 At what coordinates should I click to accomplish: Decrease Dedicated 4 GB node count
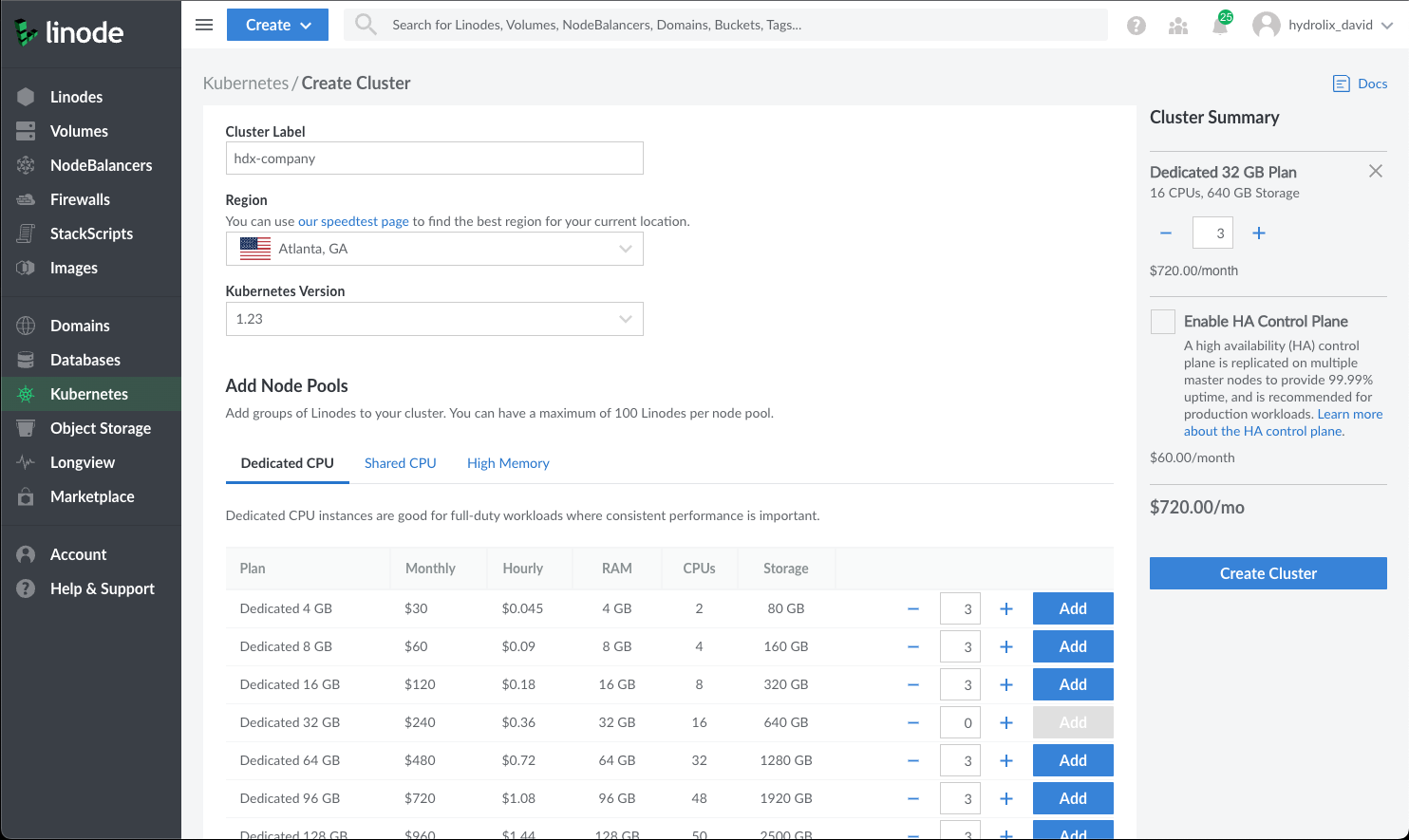(913, 609)
